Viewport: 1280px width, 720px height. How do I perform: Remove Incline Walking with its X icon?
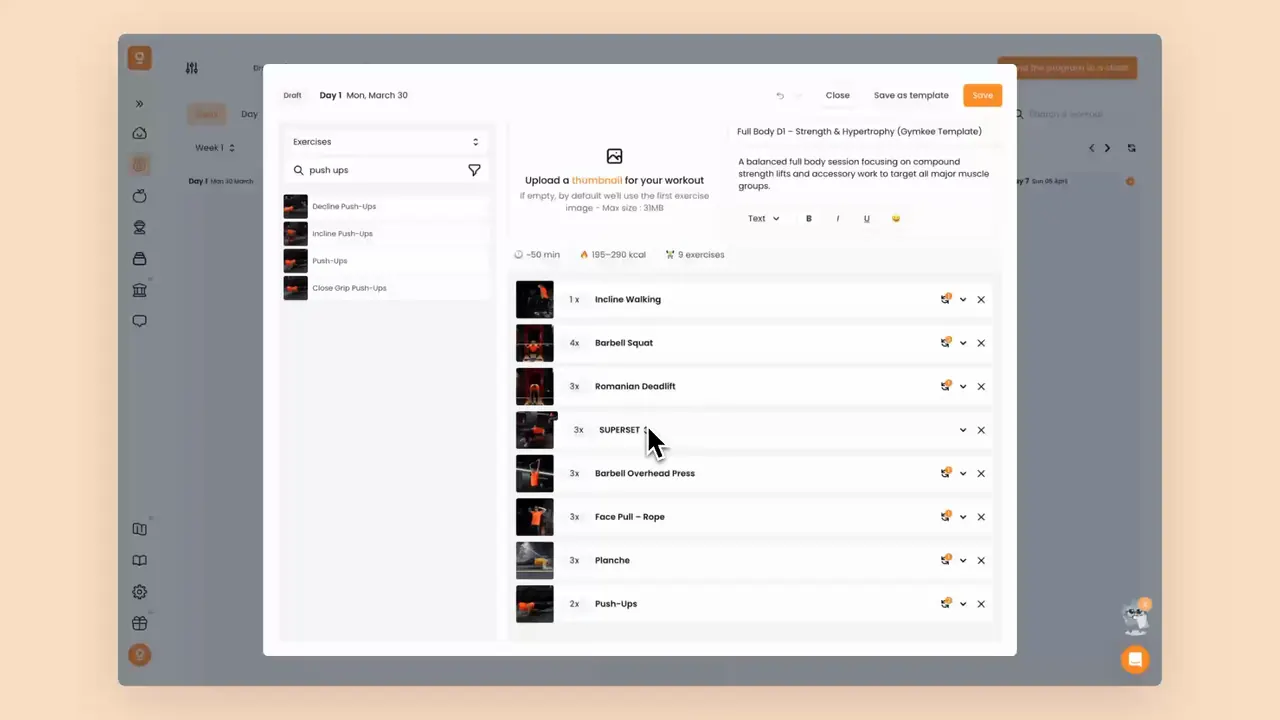(981, 299)
